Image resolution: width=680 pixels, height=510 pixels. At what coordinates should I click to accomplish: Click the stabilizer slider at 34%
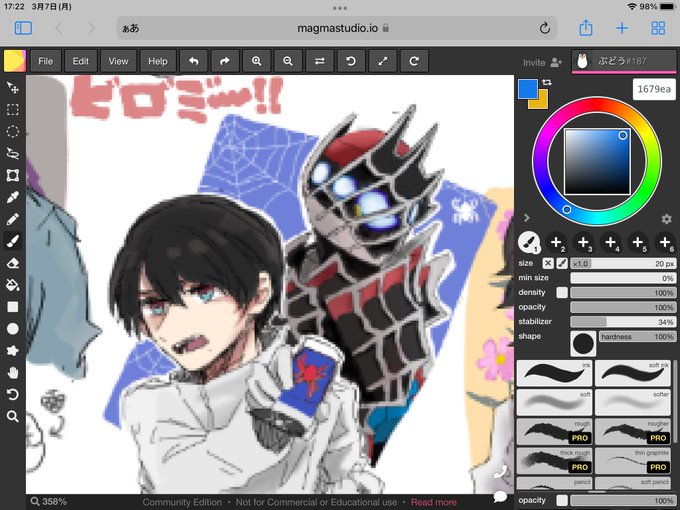(623, 322)
